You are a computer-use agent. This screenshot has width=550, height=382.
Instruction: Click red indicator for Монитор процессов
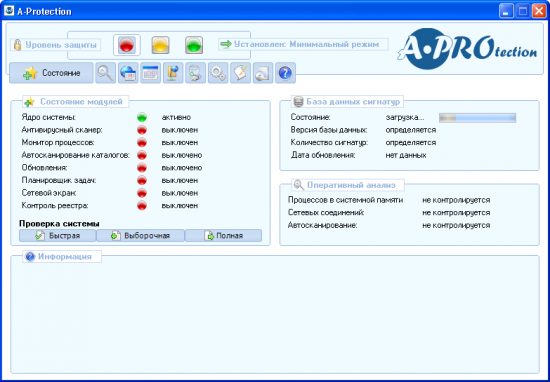point(142,143)
